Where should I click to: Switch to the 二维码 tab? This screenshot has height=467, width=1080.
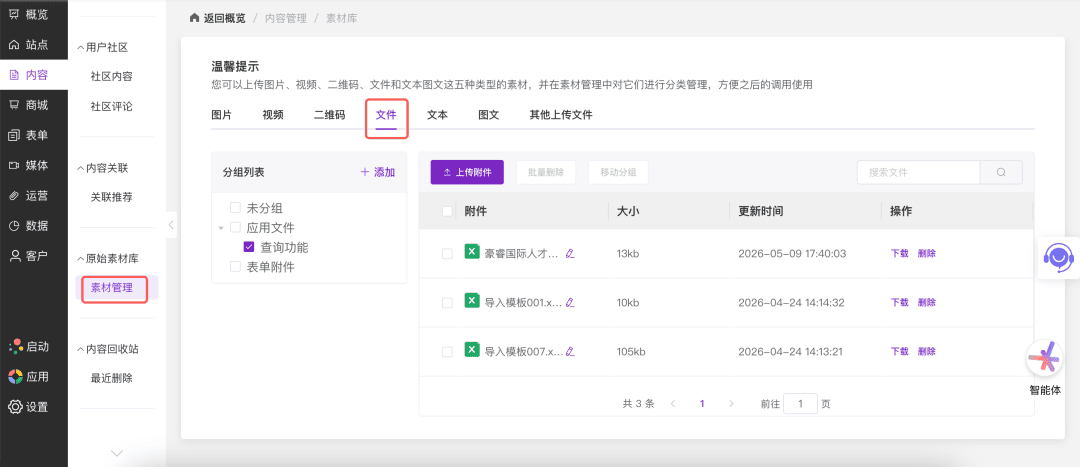[x=330, y=115]
